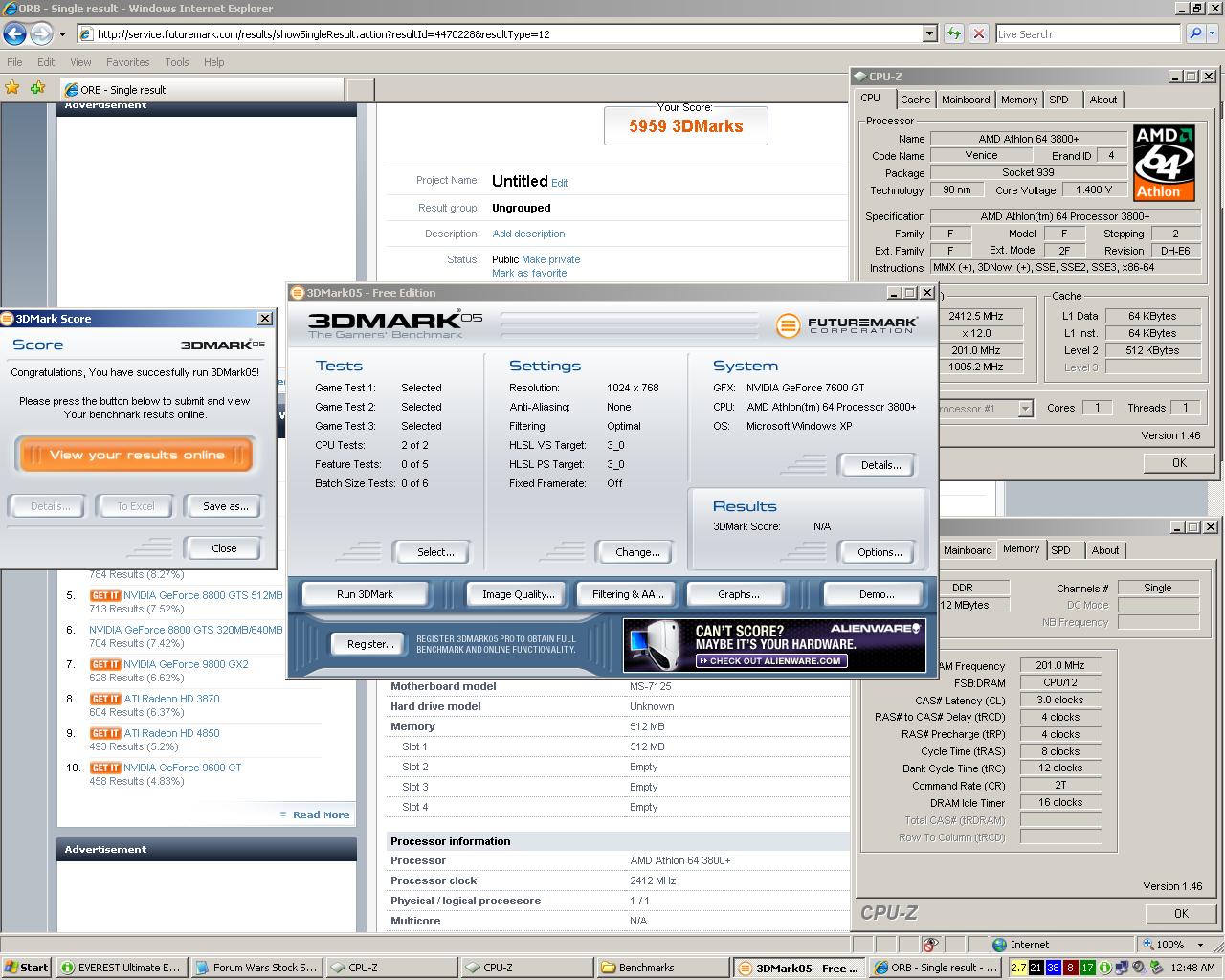Viewport: 1225px width, 980px height.
Task: Click the GET IT badge for GeForce 9800 GX2
Action: pyautogui.click(x=104, y=664)
